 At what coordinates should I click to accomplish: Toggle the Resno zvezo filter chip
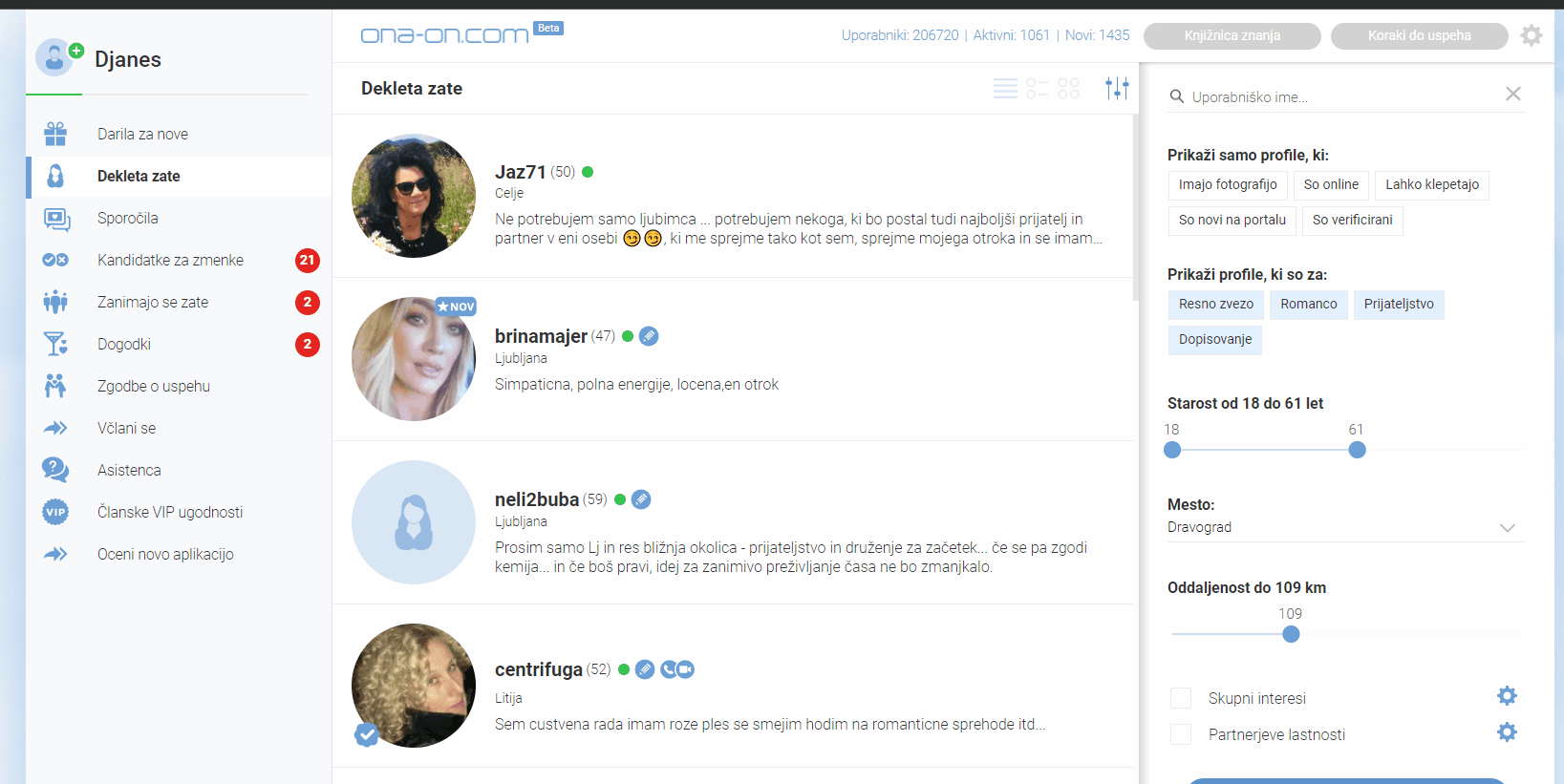[x=1215, y=304]
